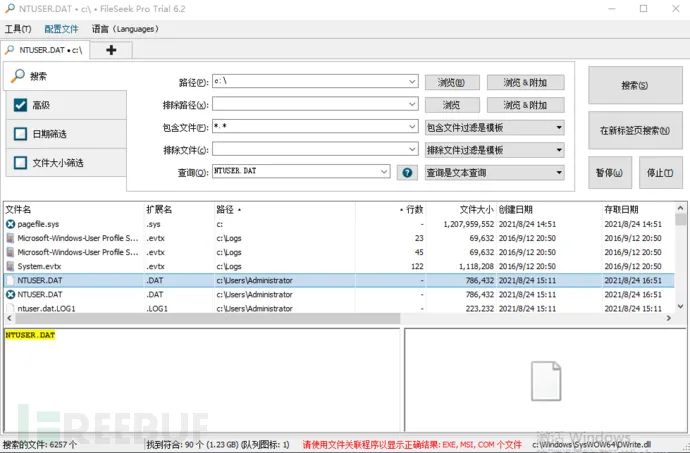
Task: Click the magnifier icon in 搜索 section header
Action: click(18, 76)
